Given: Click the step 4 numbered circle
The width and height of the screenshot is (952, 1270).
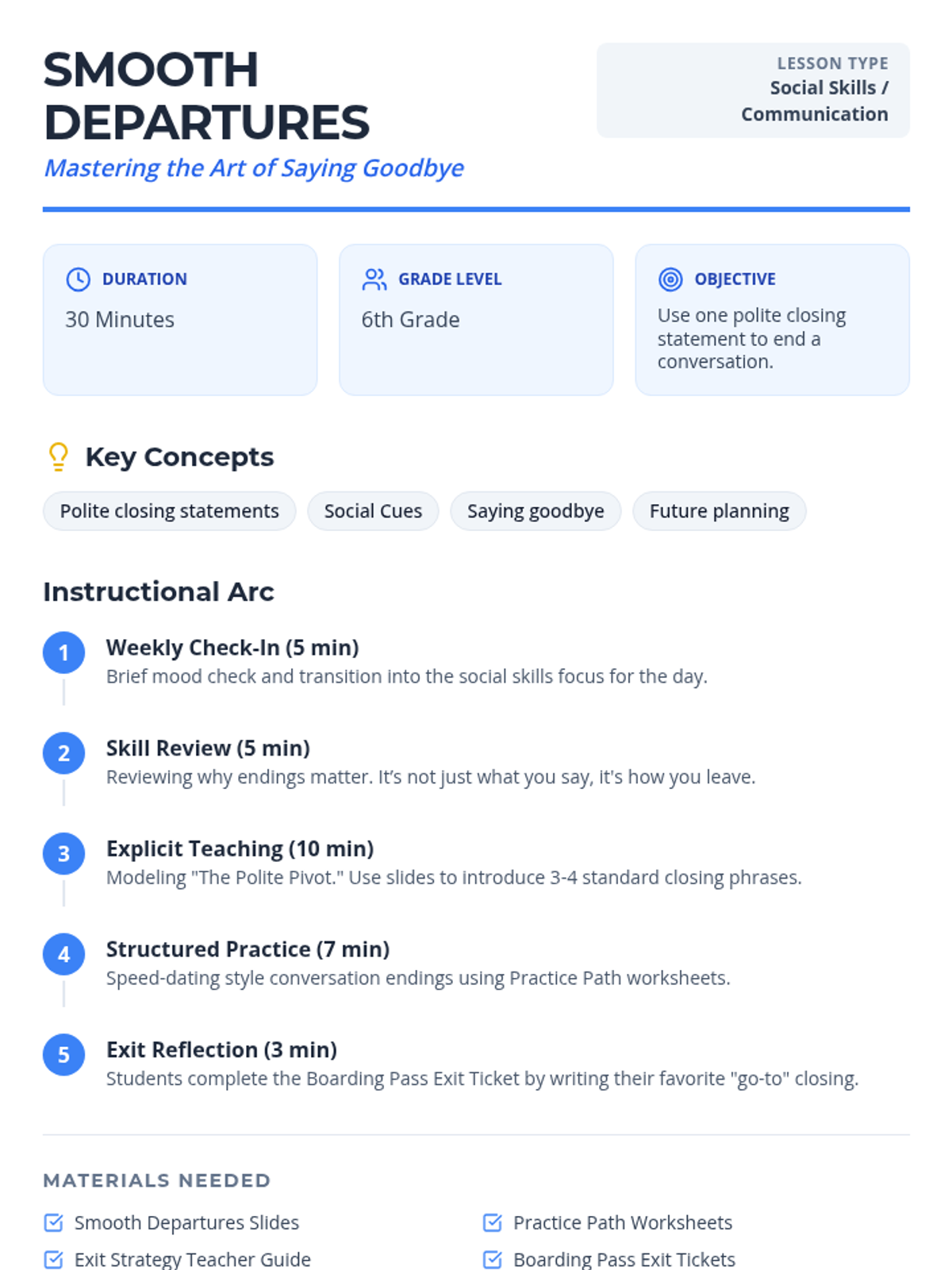Looking at the screenshot, I should pos(63,955).
